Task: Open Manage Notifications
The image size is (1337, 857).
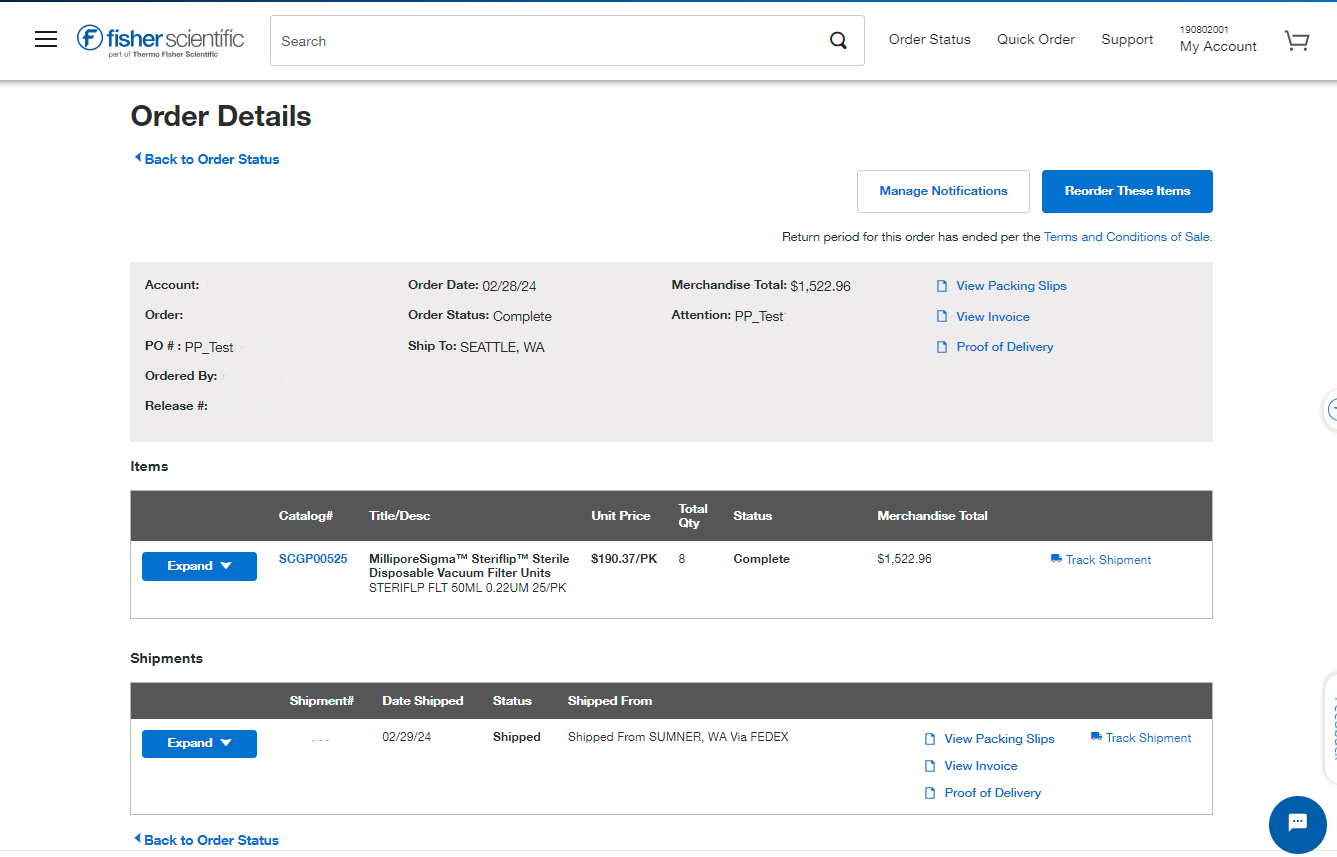Action: [943, 191]
